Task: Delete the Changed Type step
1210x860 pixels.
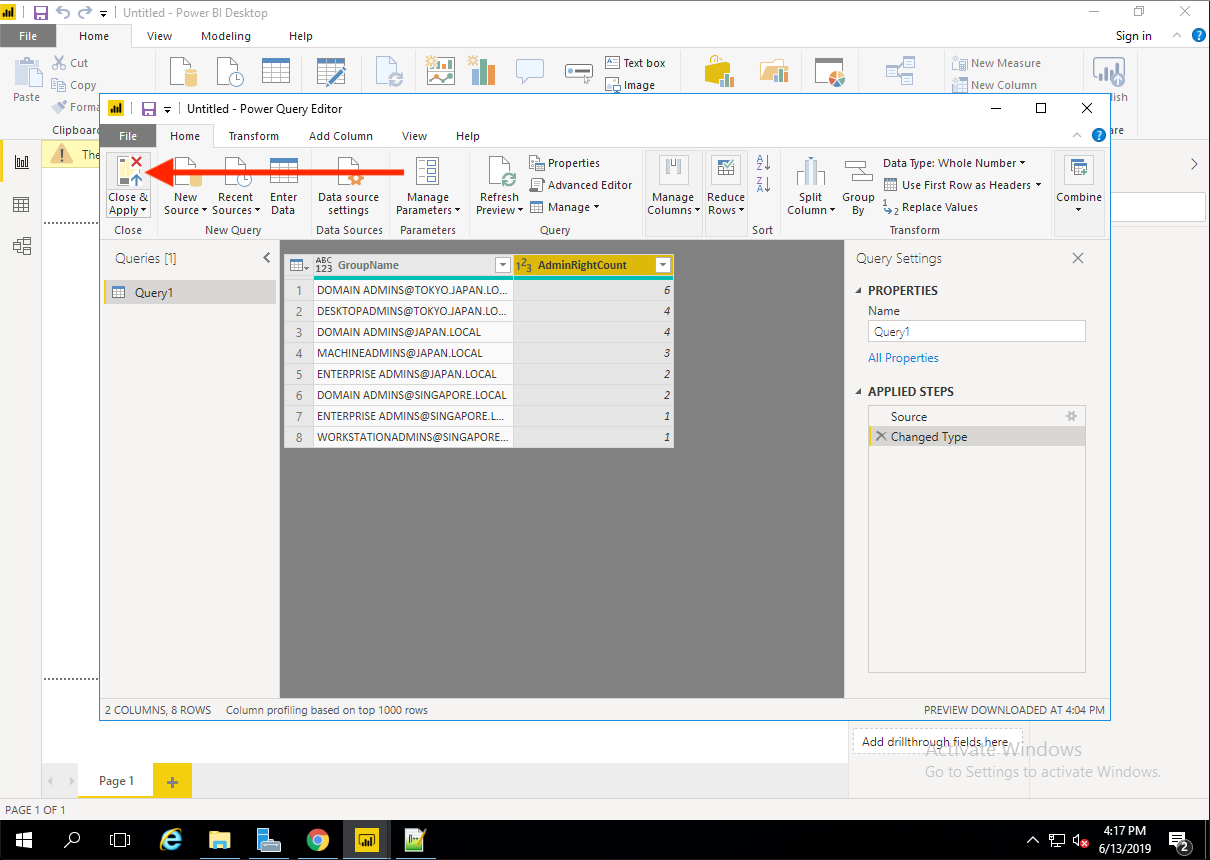Action: (881, 437)
